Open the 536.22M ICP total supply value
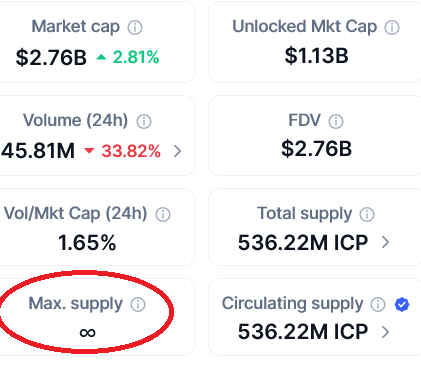The height and width of the screenshot is (366, 421). pos(303,242)
